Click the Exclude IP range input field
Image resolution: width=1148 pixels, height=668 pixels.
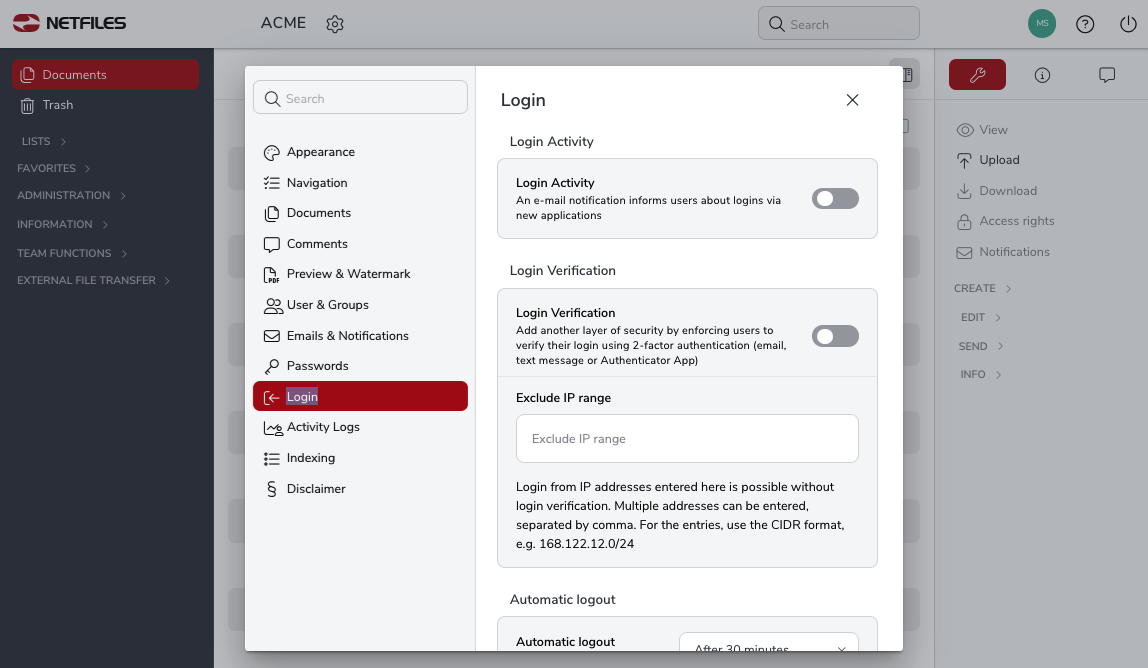point(687,439)
